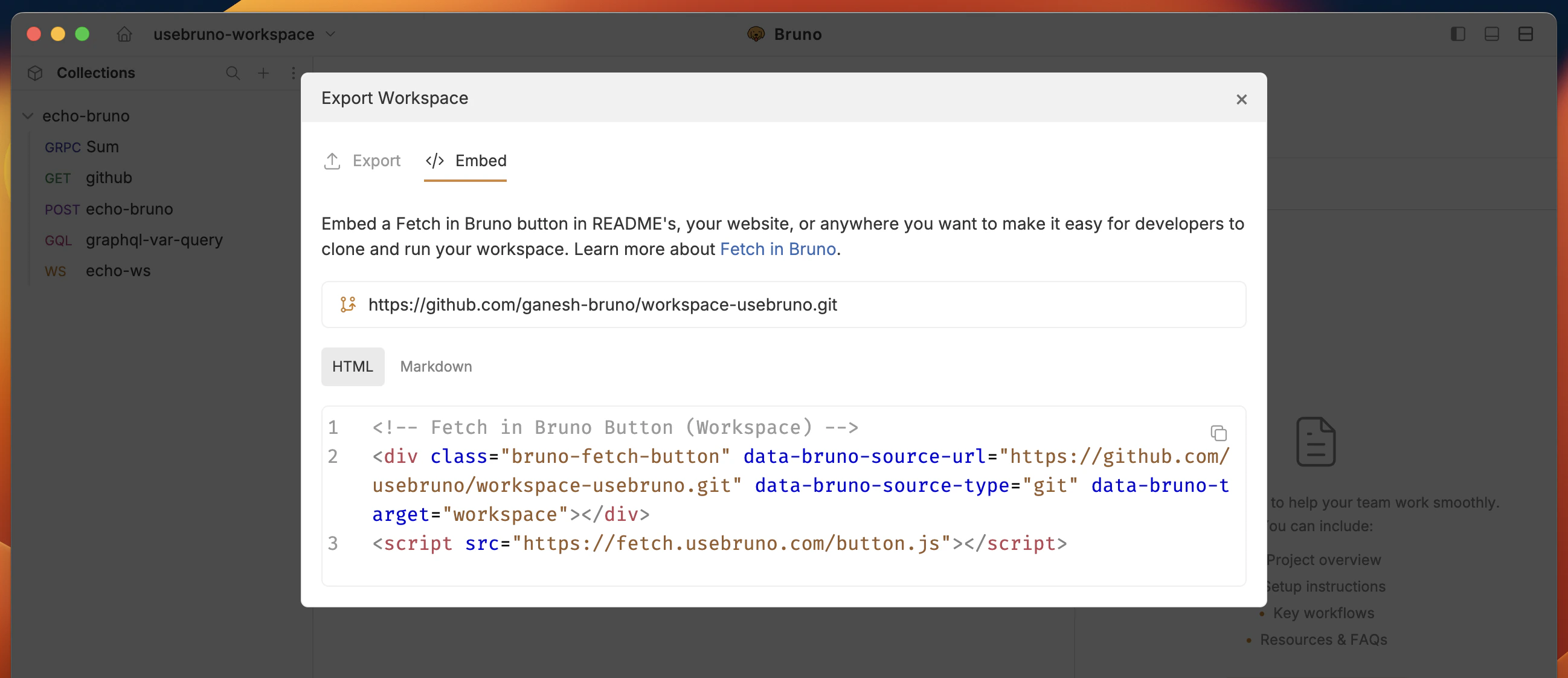Select the HTML embed format
The height and width of the screenshot is (678, 1568).
click(352, 366)
